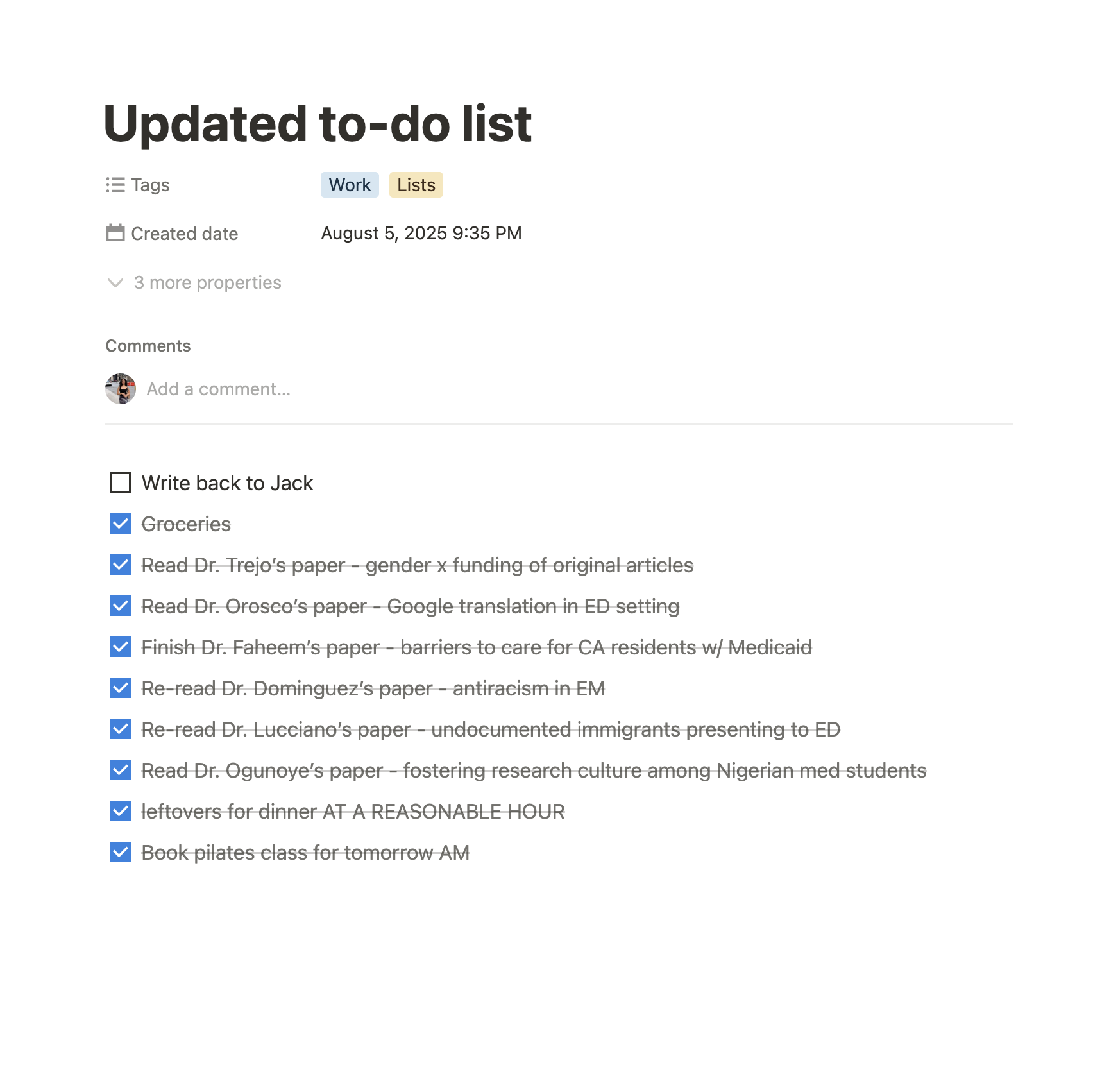Image resolution: width=1093 pixels, height=1092 pixels.
Task: Click the Updated to-do list title
Action: [x=318, y=123]
